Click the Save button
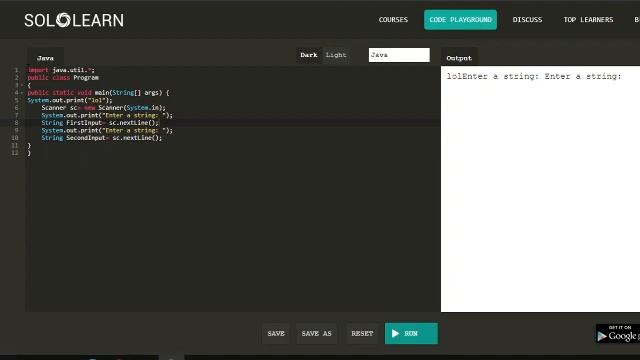 pos(276,333)
